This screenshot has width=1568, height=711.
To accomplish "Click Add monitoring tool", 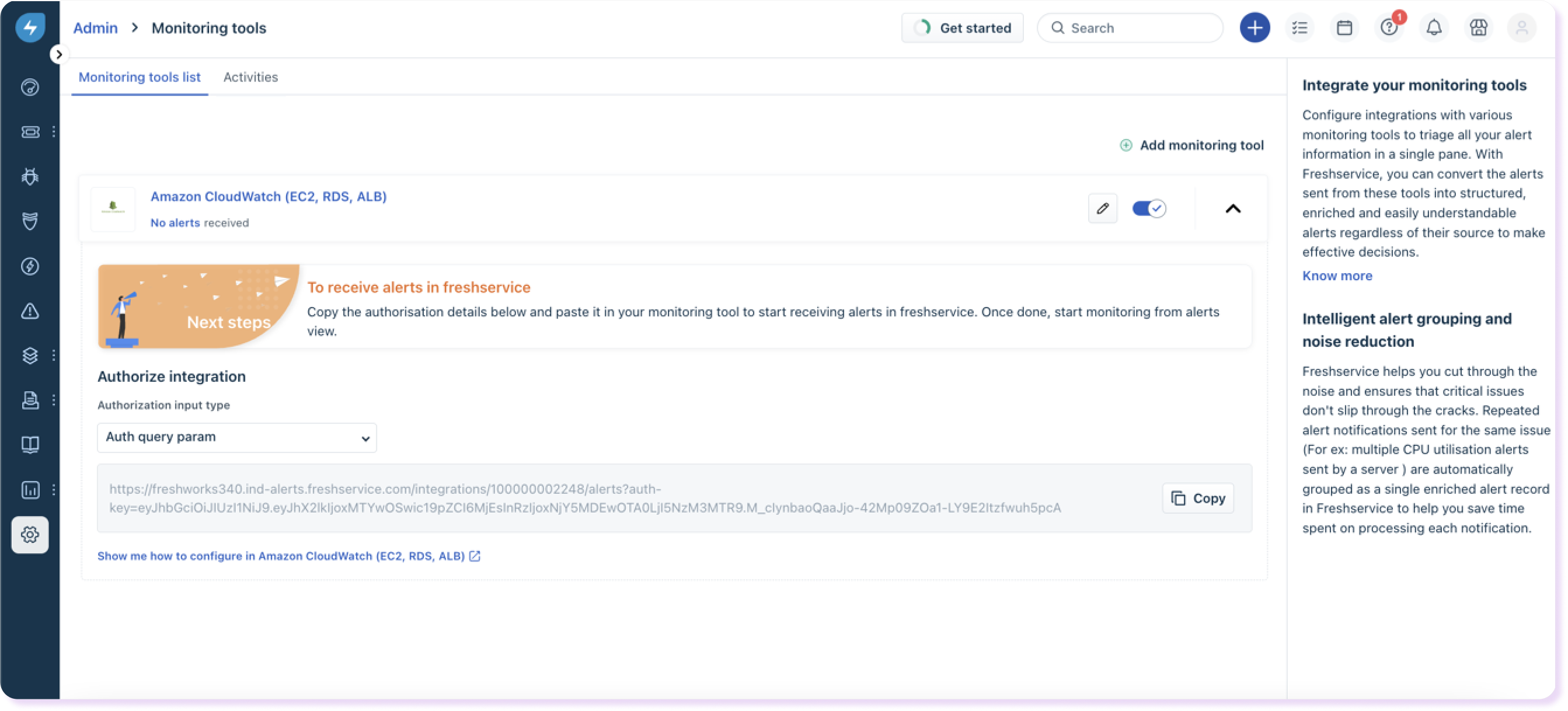I will [x=1192, y=145].
